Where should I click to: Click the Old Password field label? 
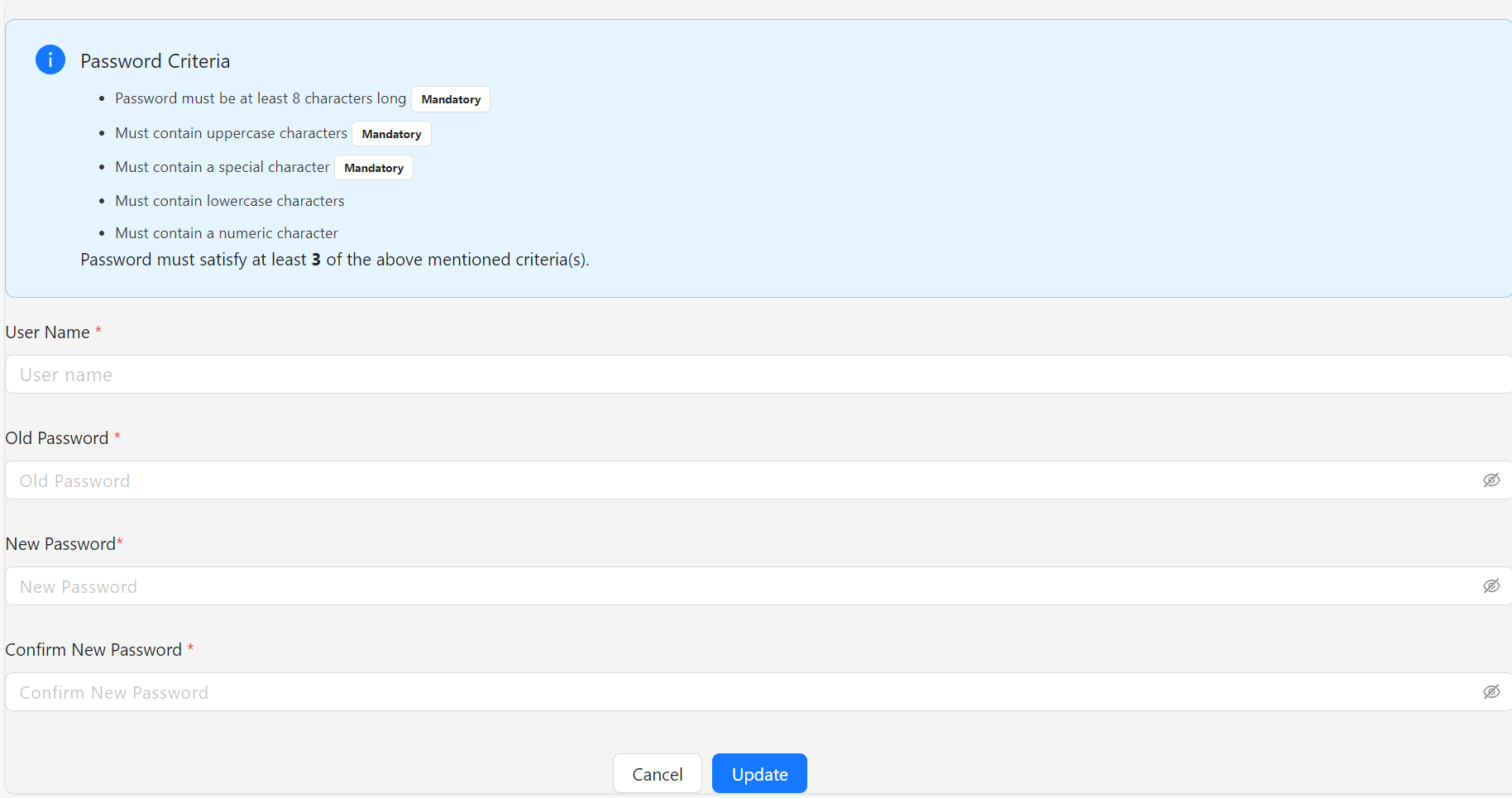tap(56, 437)
